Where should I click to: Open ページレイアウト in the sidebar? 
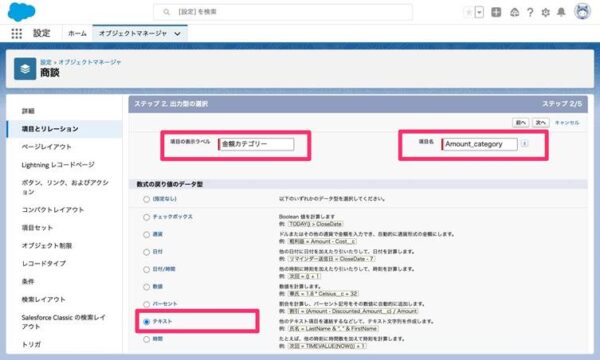click(x=46, y=147)
